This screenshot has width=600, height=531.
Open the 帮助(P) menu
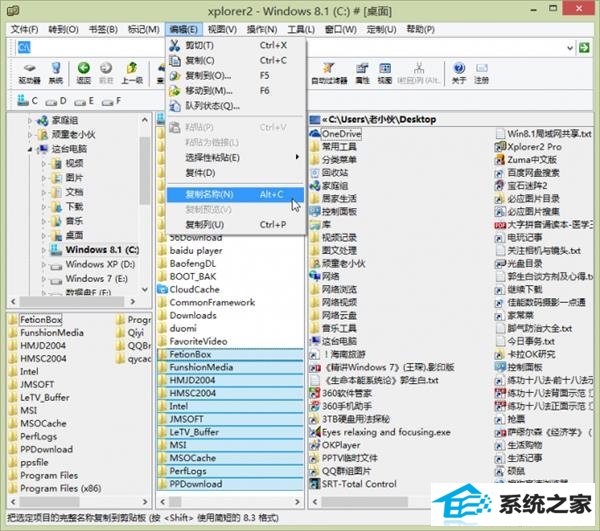420,29
